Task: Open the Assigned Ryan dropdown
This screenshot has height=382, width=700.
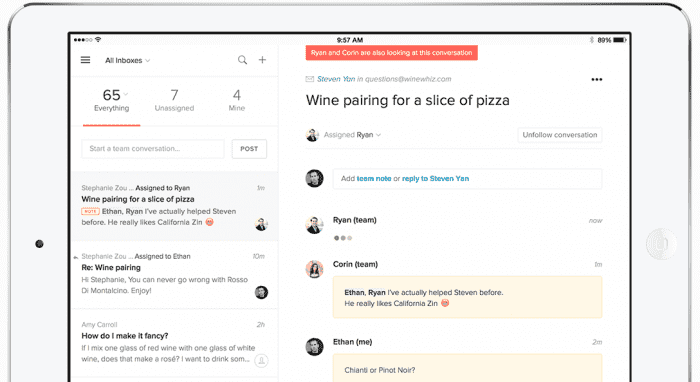Action: click(x=352, y=135)
